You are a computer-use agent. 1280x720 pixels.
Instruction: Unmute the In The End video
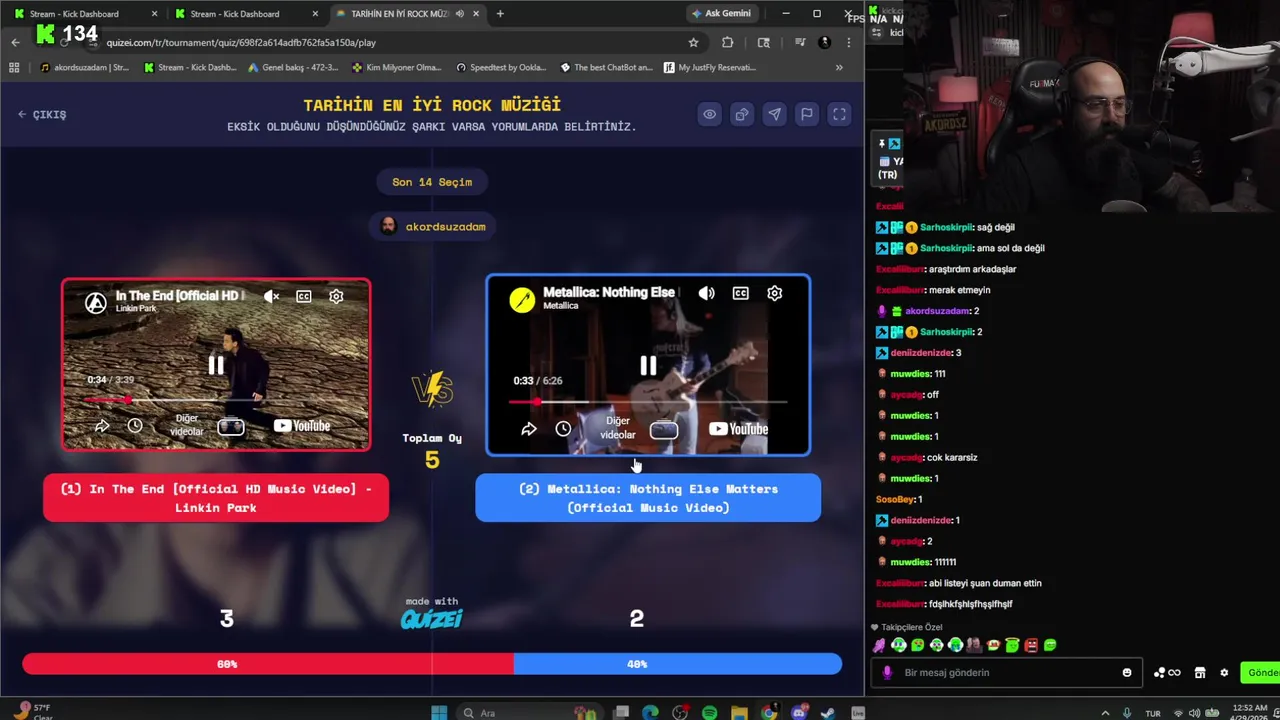point(271,296)
